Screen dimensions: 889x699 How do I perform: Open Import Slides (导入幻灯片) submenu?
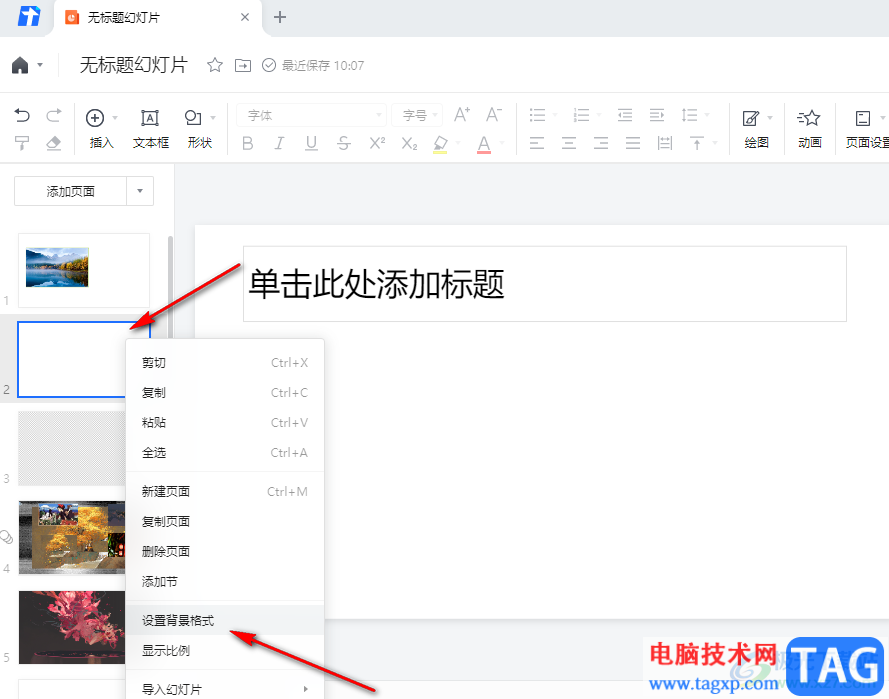coord(225,689)
